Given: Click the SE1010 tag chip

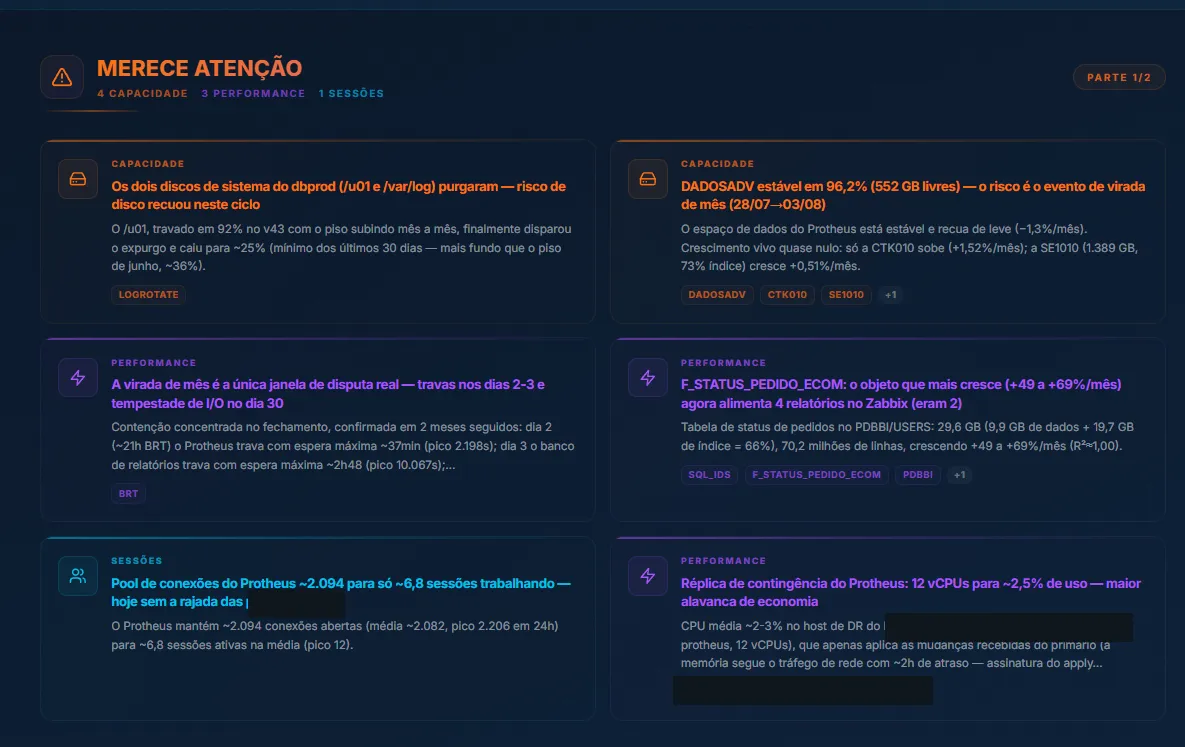Looking at the screenshot, I should (846, 295).
